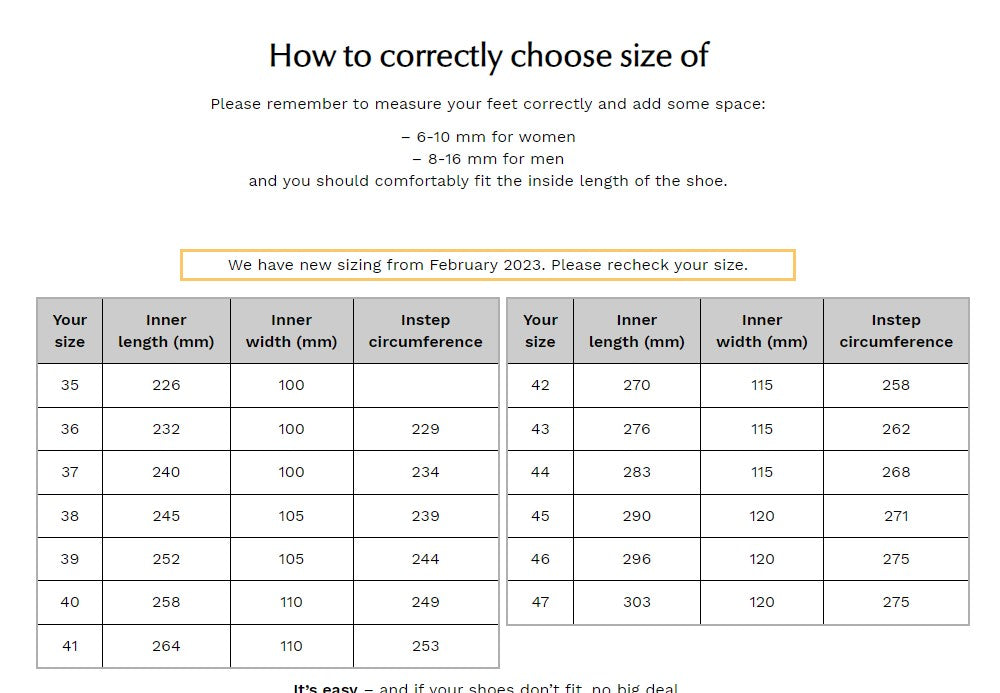The image size is (1000, 693).
Task: Select the size 42 cell
Action: pyautogui.click(x=540, y=385)
